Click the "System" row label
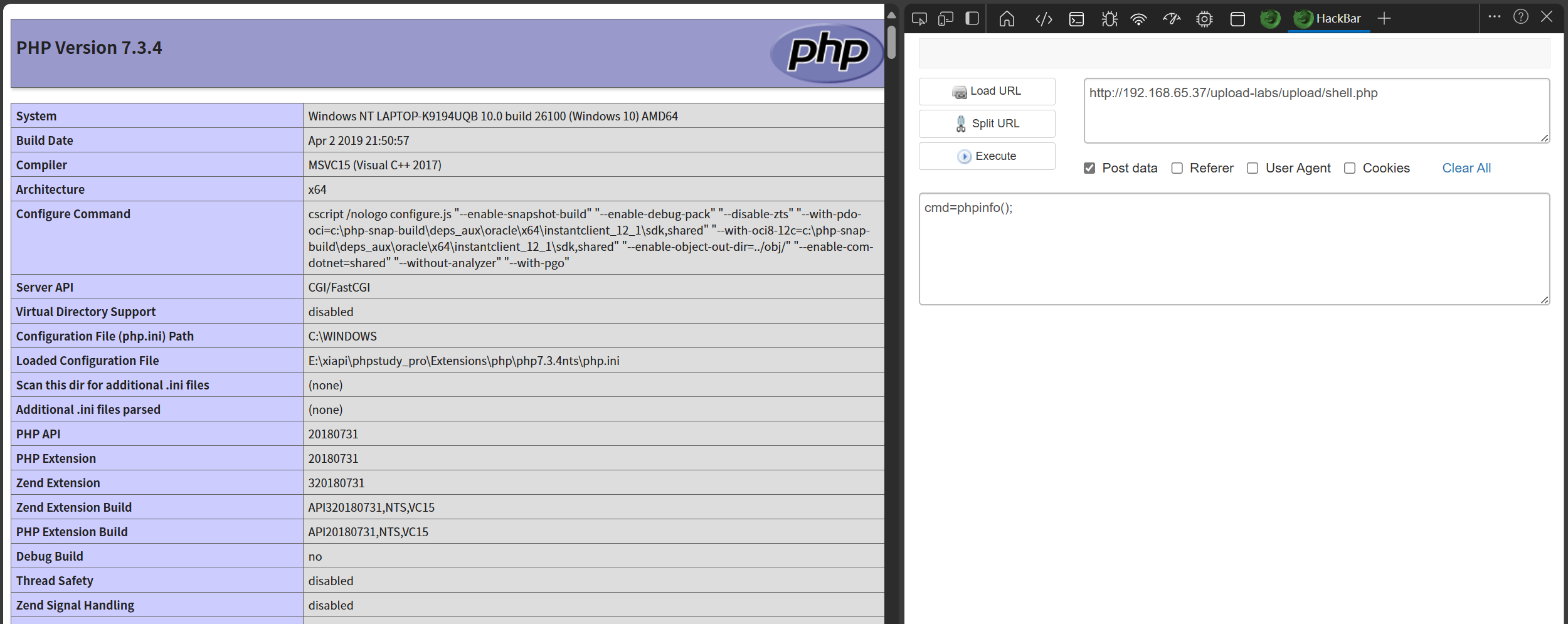 click(x=36, y=116)
